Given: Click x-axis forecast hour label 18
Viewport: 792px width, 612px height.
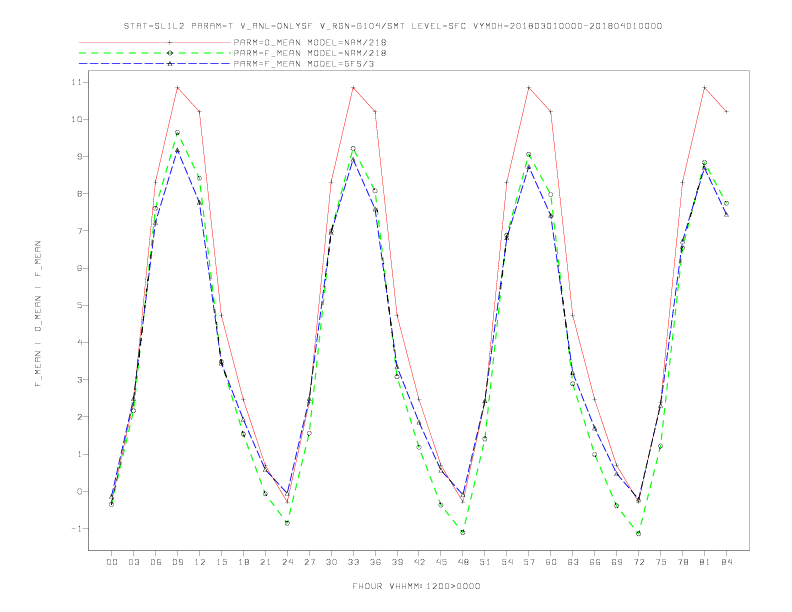Looking at the screenshot, I should (x=243, y=562).
